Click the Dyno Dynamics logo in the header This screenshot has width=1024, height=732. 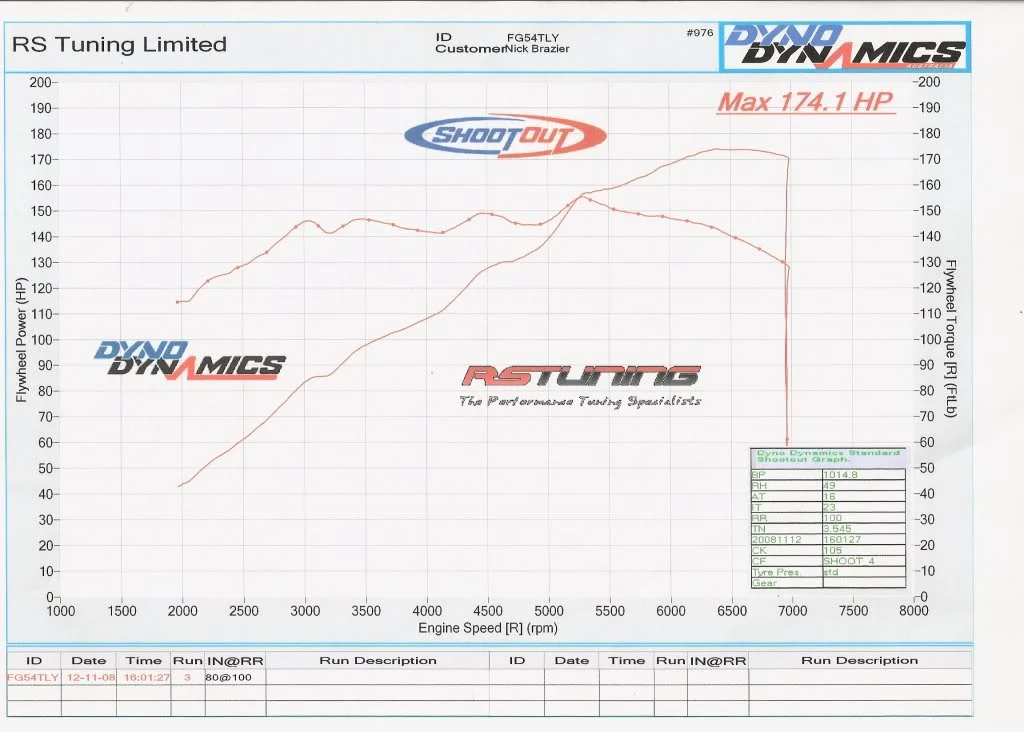click(844, 47)
